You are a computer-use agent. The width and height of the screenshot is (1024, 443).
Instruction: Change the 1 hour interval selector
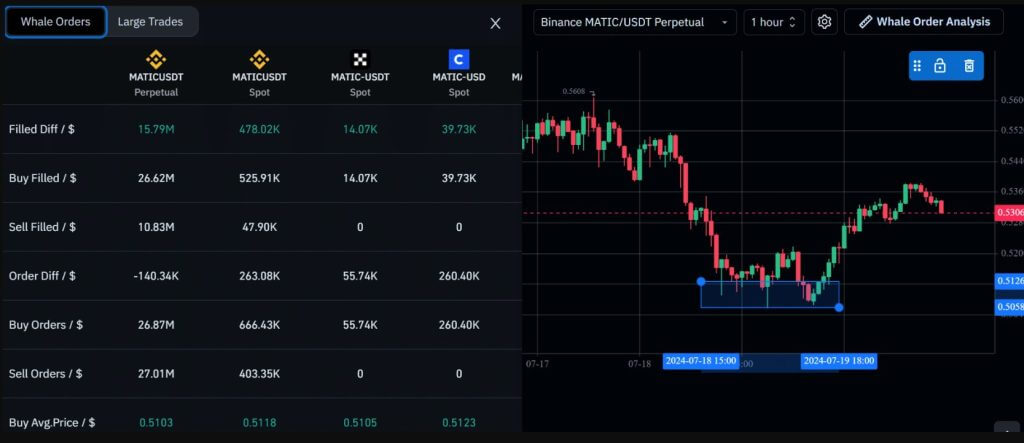[774, 22]
